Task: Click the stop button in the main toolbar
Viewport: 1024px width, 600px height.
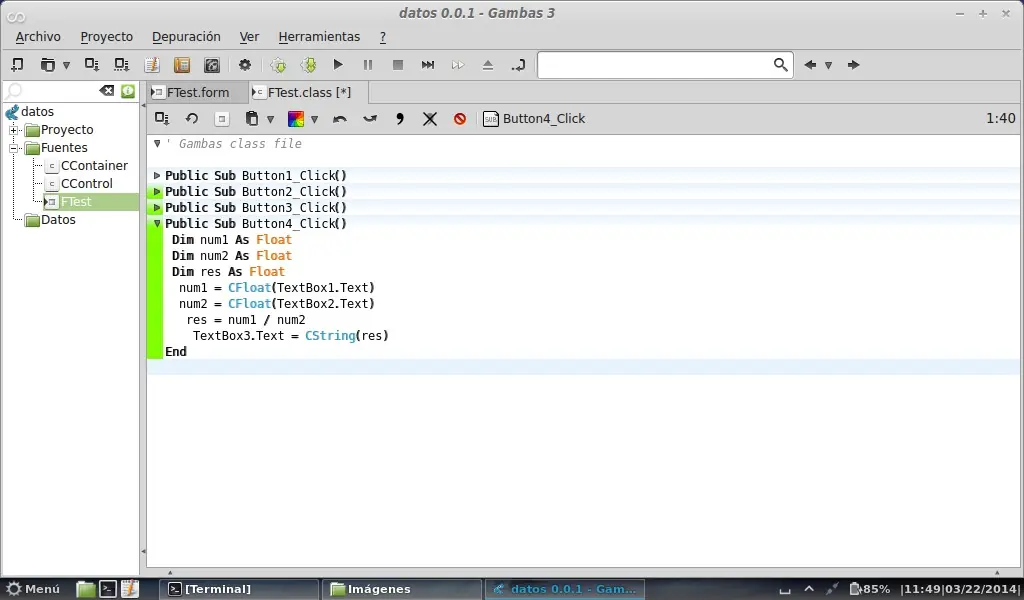Action: point(398,65)
